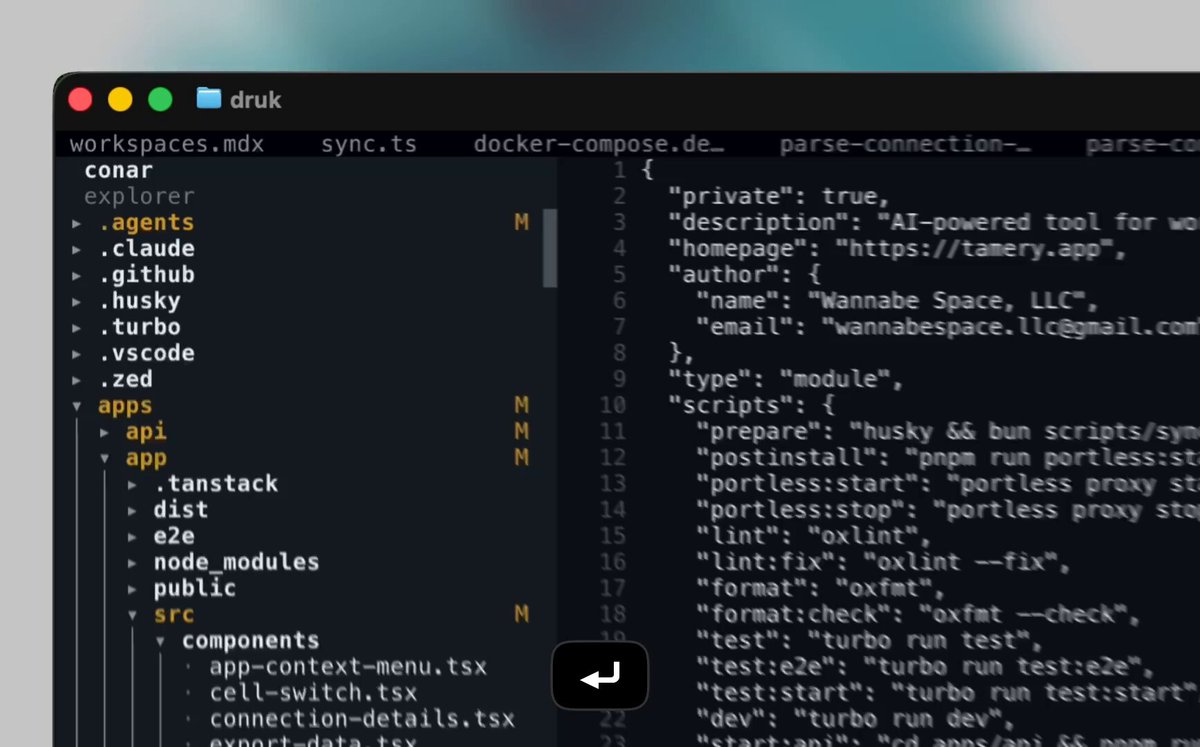Click the "lint:fix" script line
The height and width of the screenshot is (747, 1200).
883,563
